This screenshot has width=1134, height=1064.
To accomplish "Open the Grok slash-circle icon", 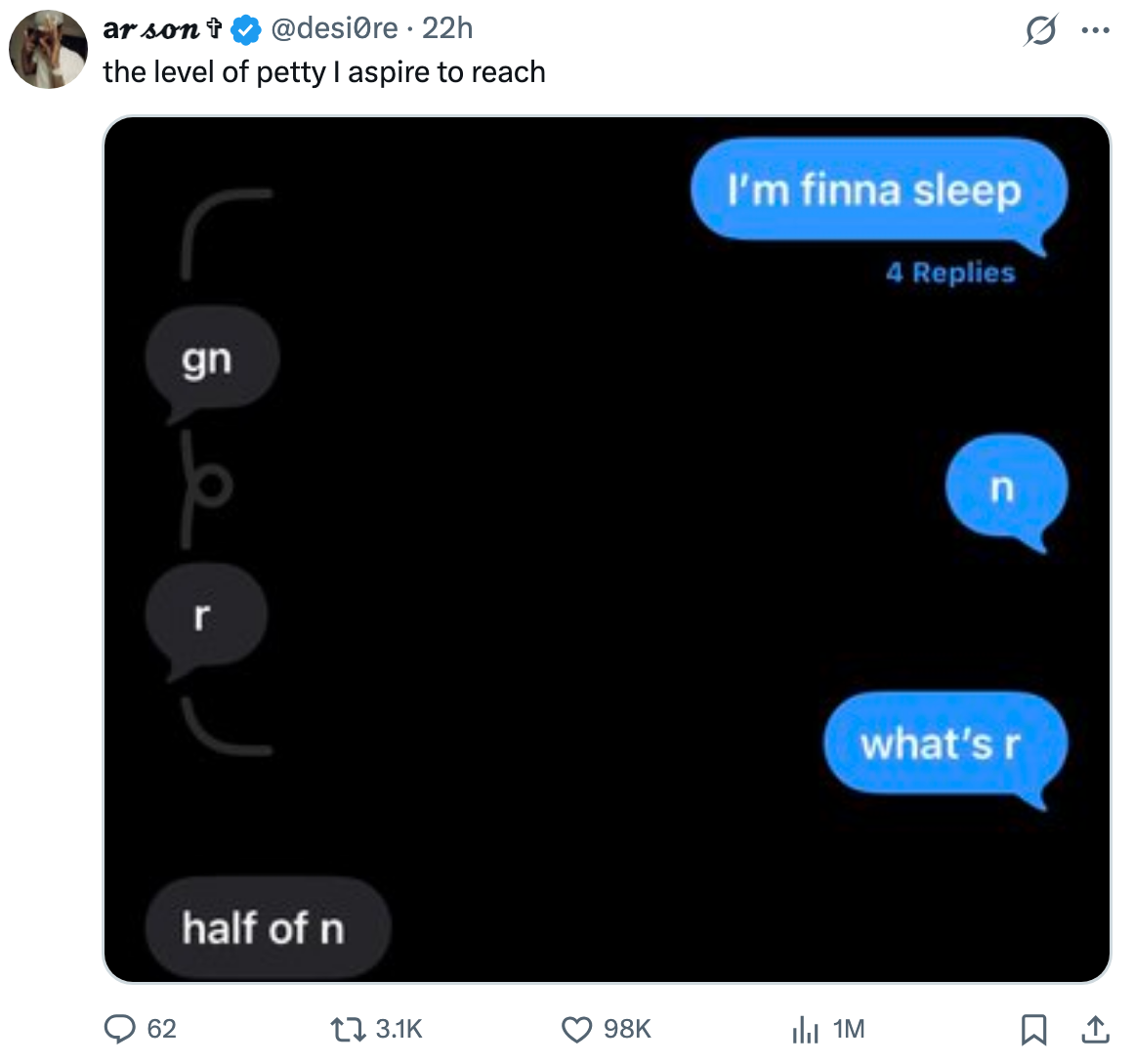I will pos(1038,30).
